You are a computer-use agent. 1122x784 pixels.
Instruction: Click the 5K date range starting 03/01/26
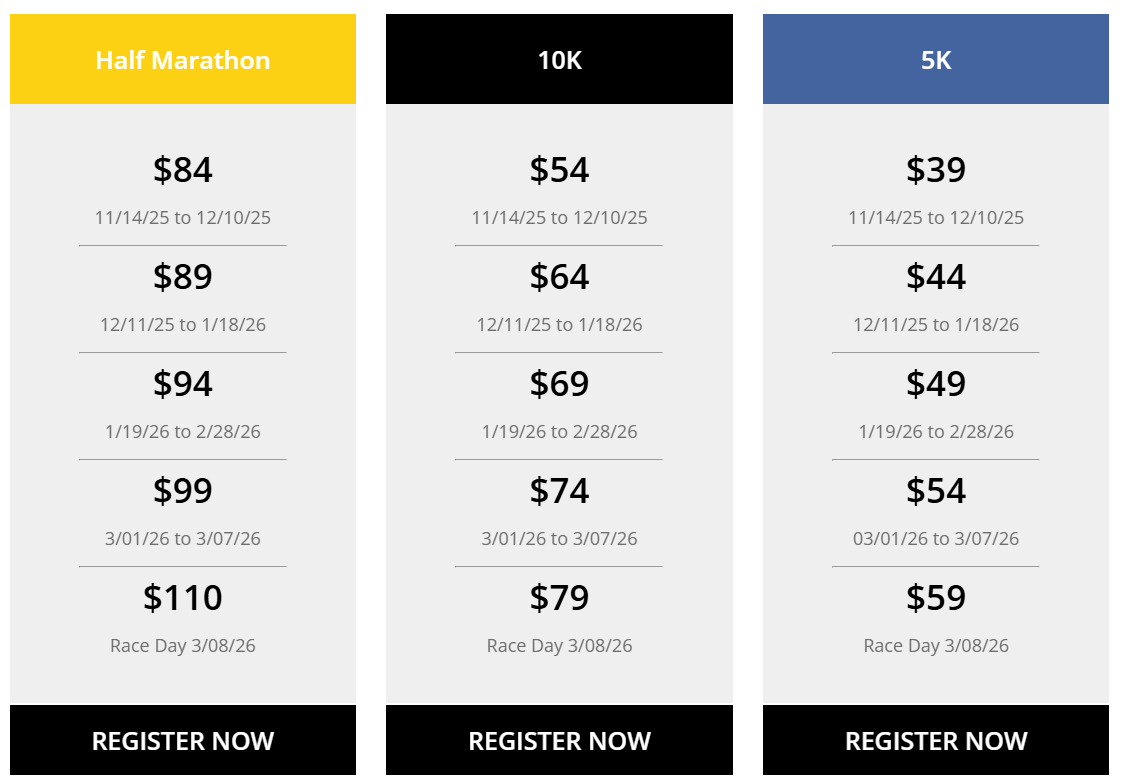(936, 539)
